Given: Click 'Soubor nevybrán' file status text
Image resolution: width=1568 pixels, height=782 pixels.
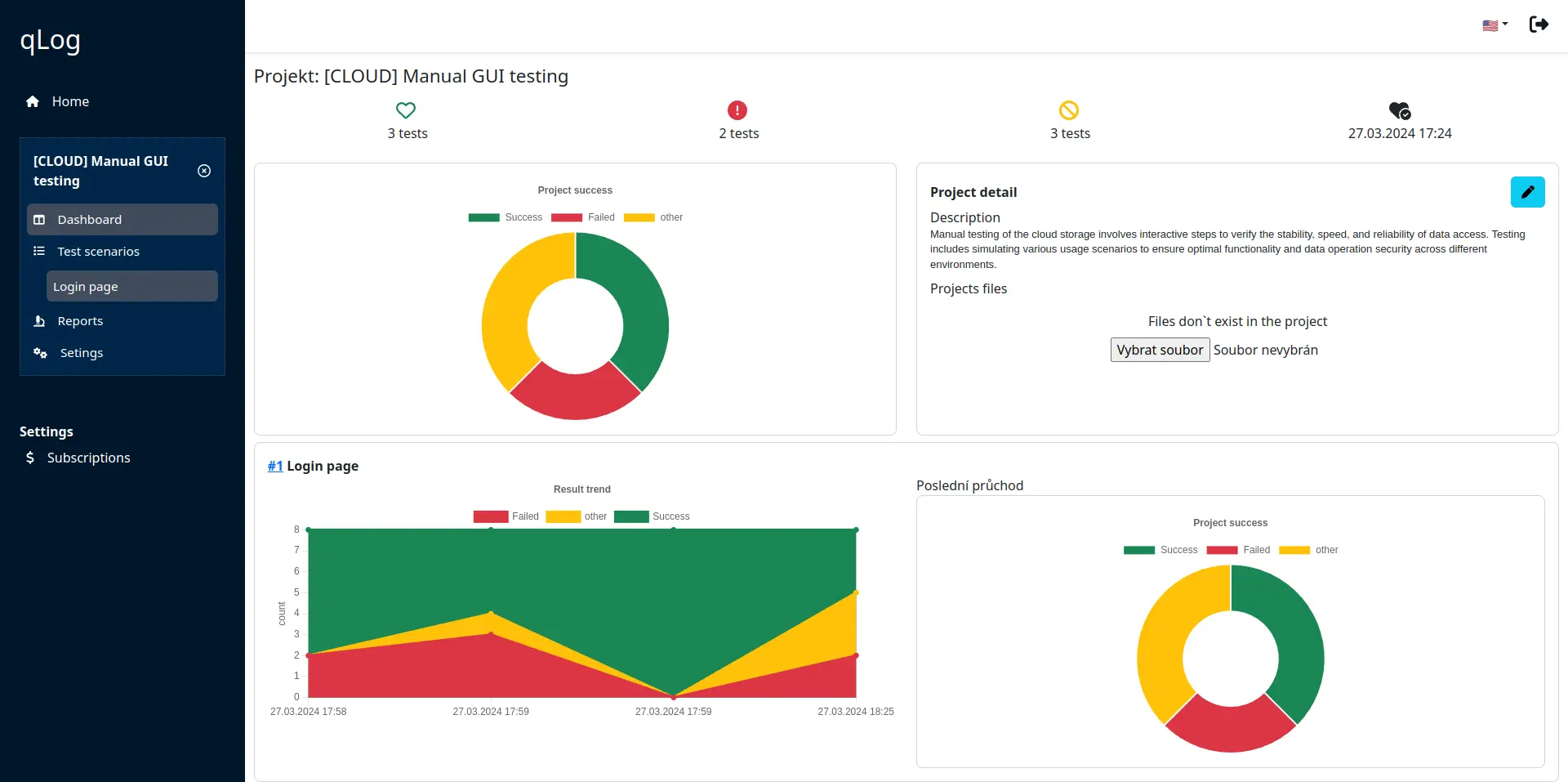Looking at the screenshot, I should [x=1266, y=350].
